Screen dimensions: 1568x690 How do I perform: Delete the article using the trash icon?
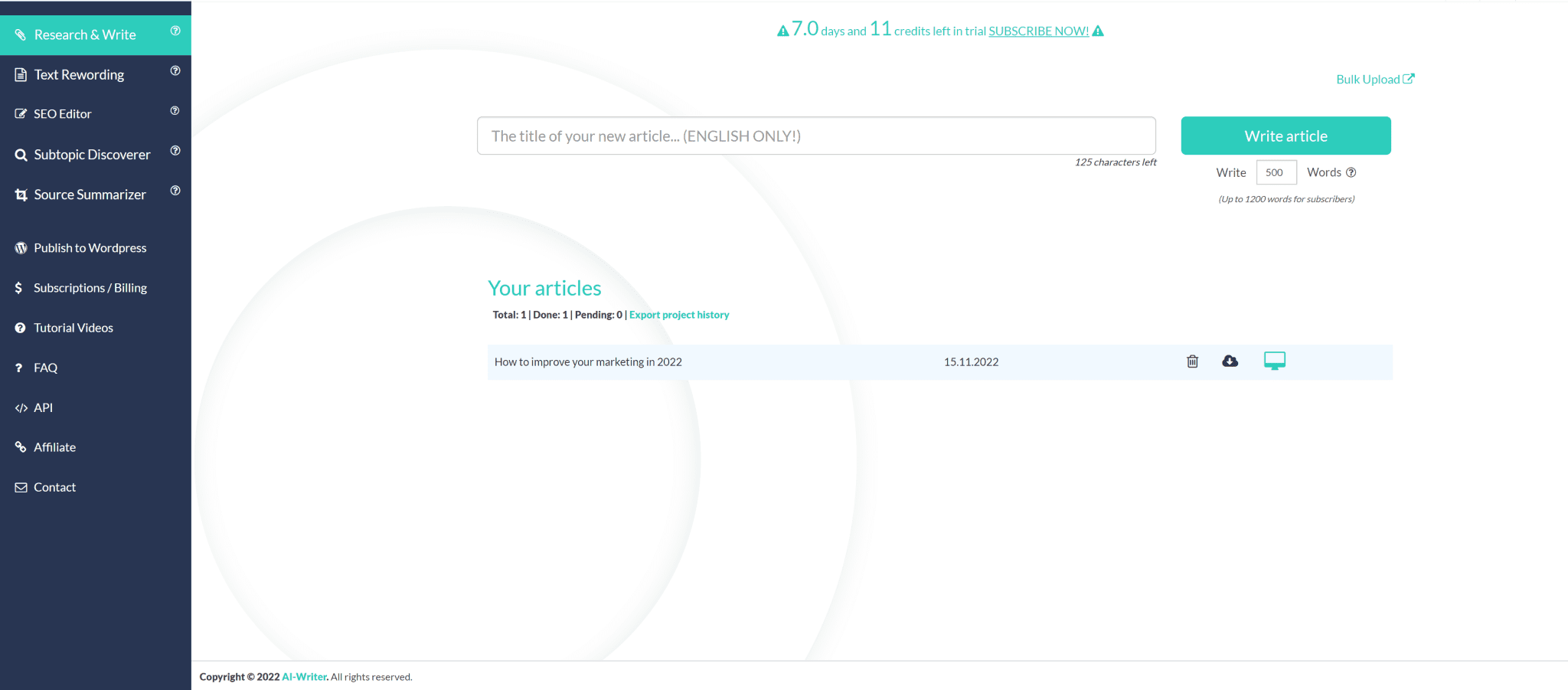pyautogui.click(x=1192, y=361)
